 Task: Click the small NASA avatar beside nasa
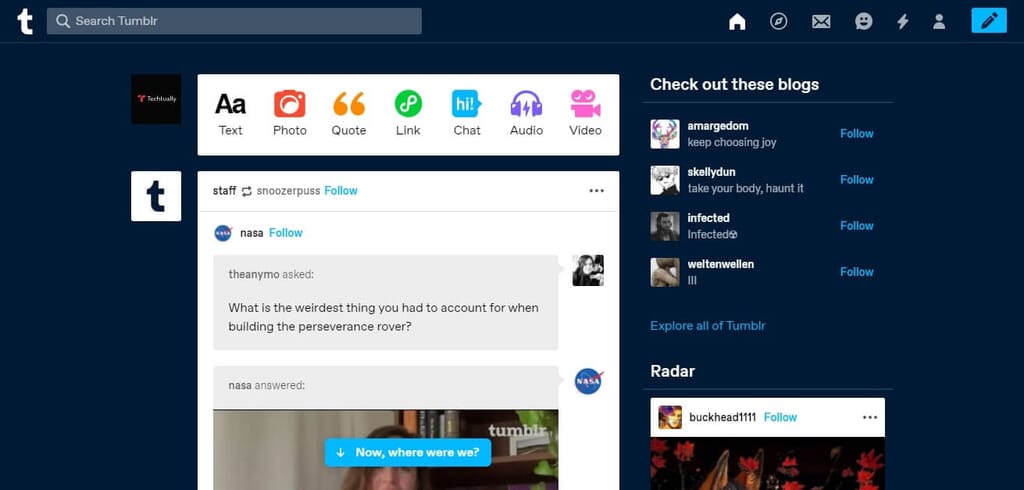click(x=223, y=233)
